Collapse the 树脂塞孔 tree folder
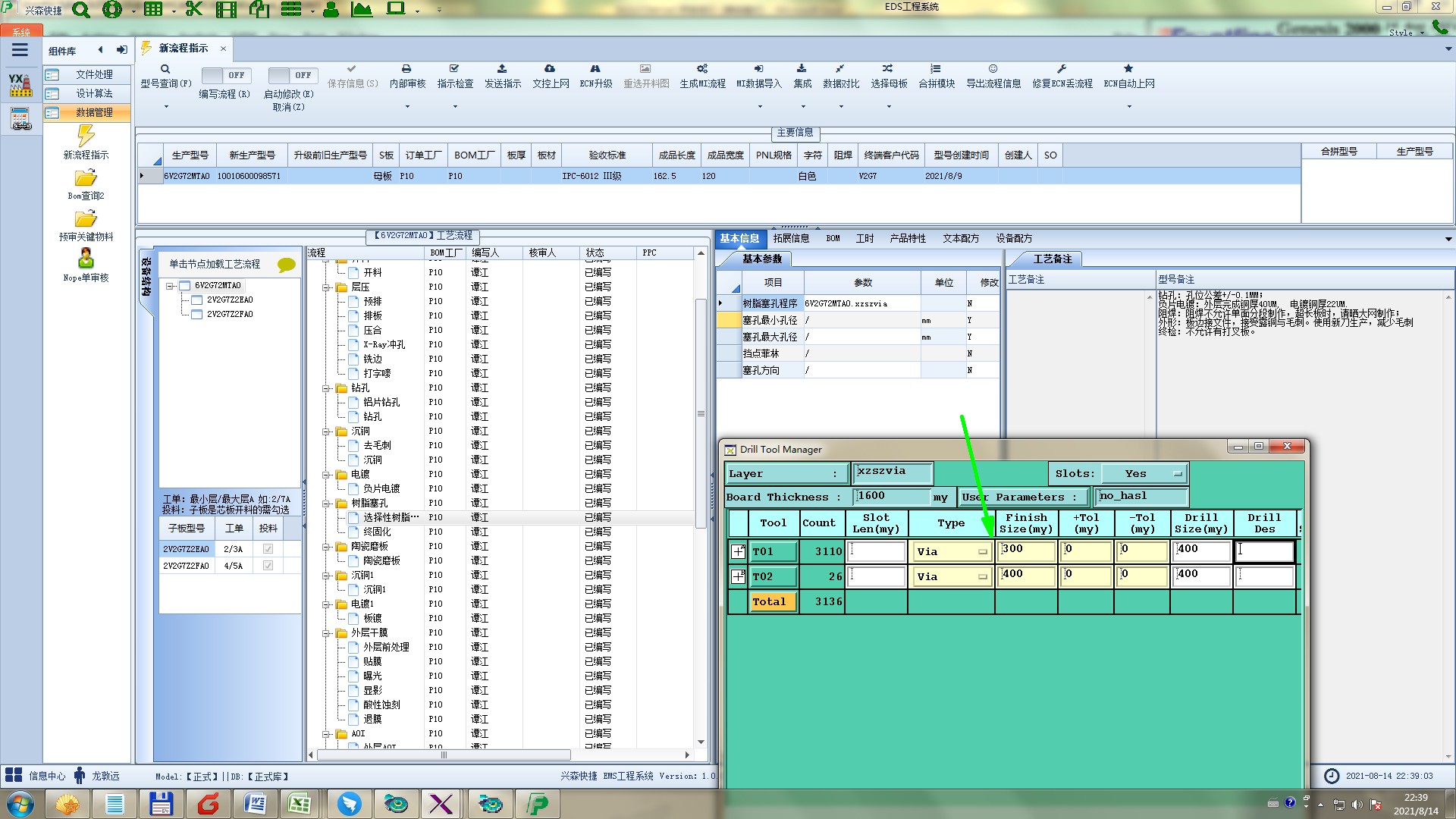1456x819 pixels. click(x=327, y=504)
